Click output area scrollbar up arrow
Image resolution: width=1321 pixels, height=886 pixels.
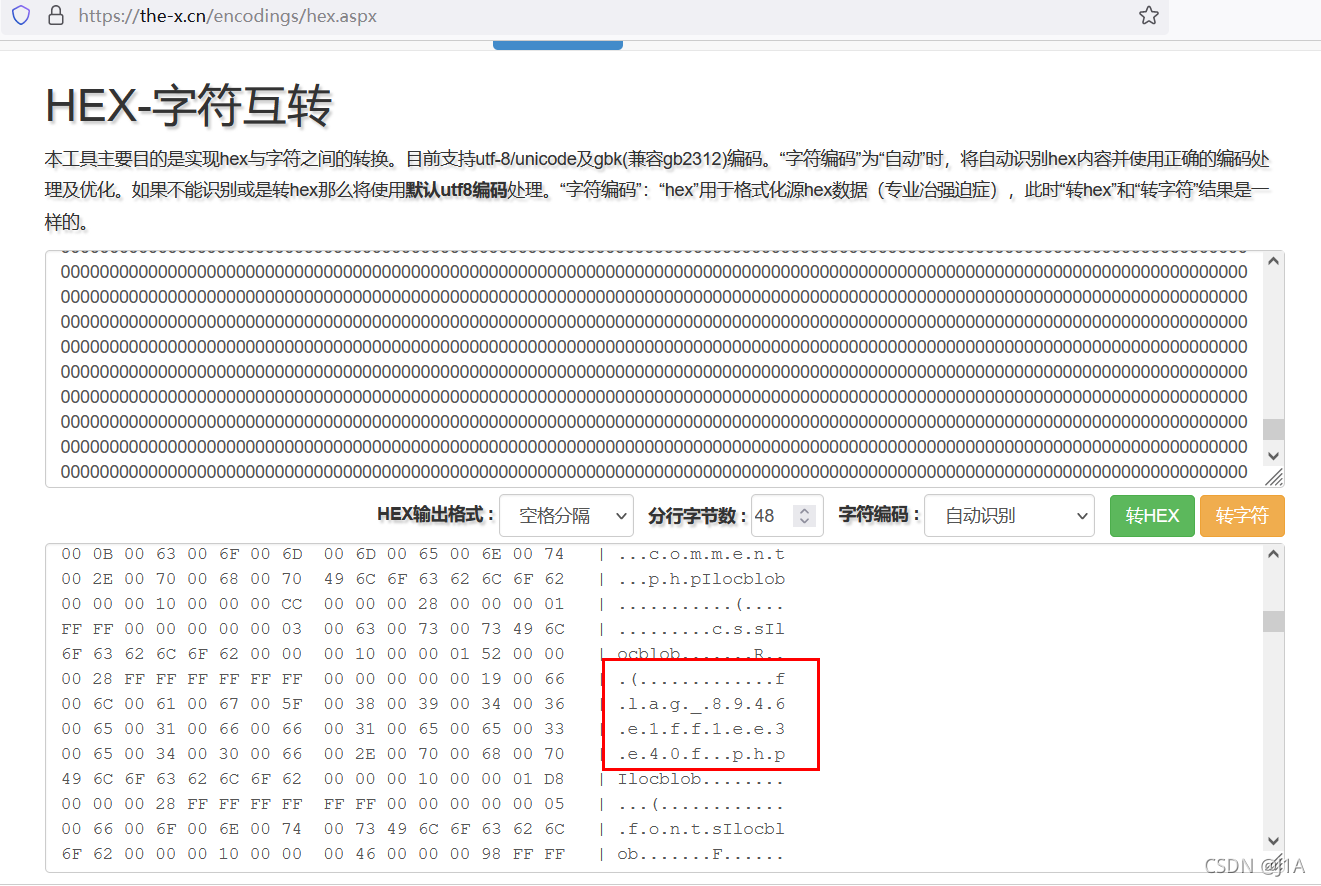[x=1273, y=554]
